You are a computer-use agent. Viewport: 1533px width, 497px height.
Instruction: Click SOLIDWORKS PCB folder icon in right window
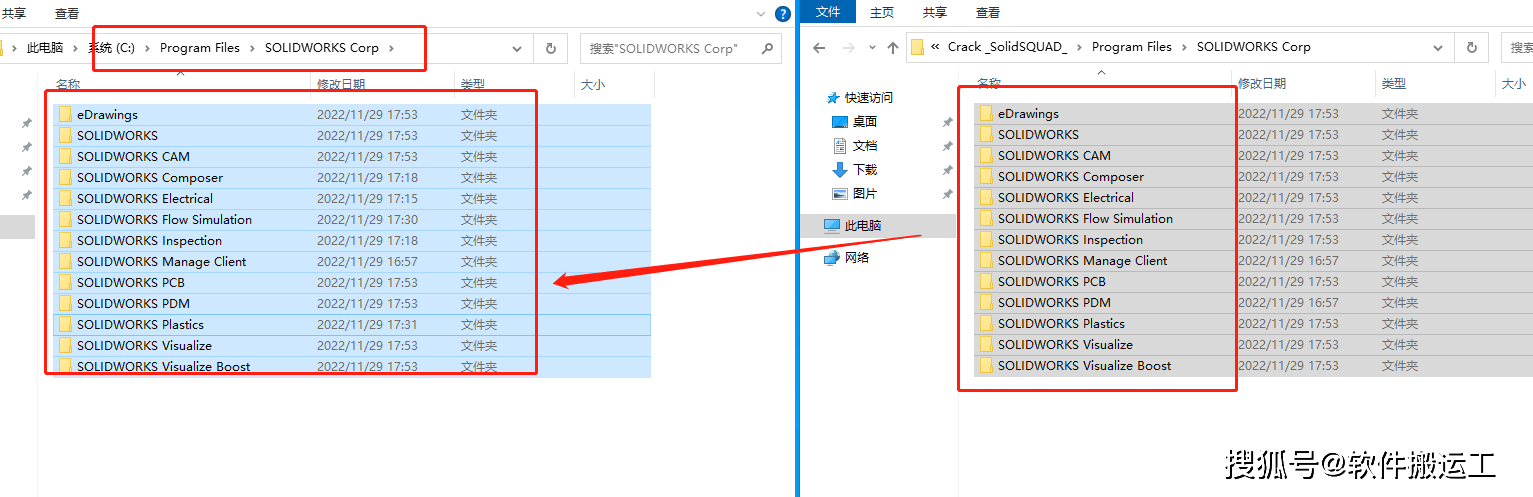tap(987, 282)
